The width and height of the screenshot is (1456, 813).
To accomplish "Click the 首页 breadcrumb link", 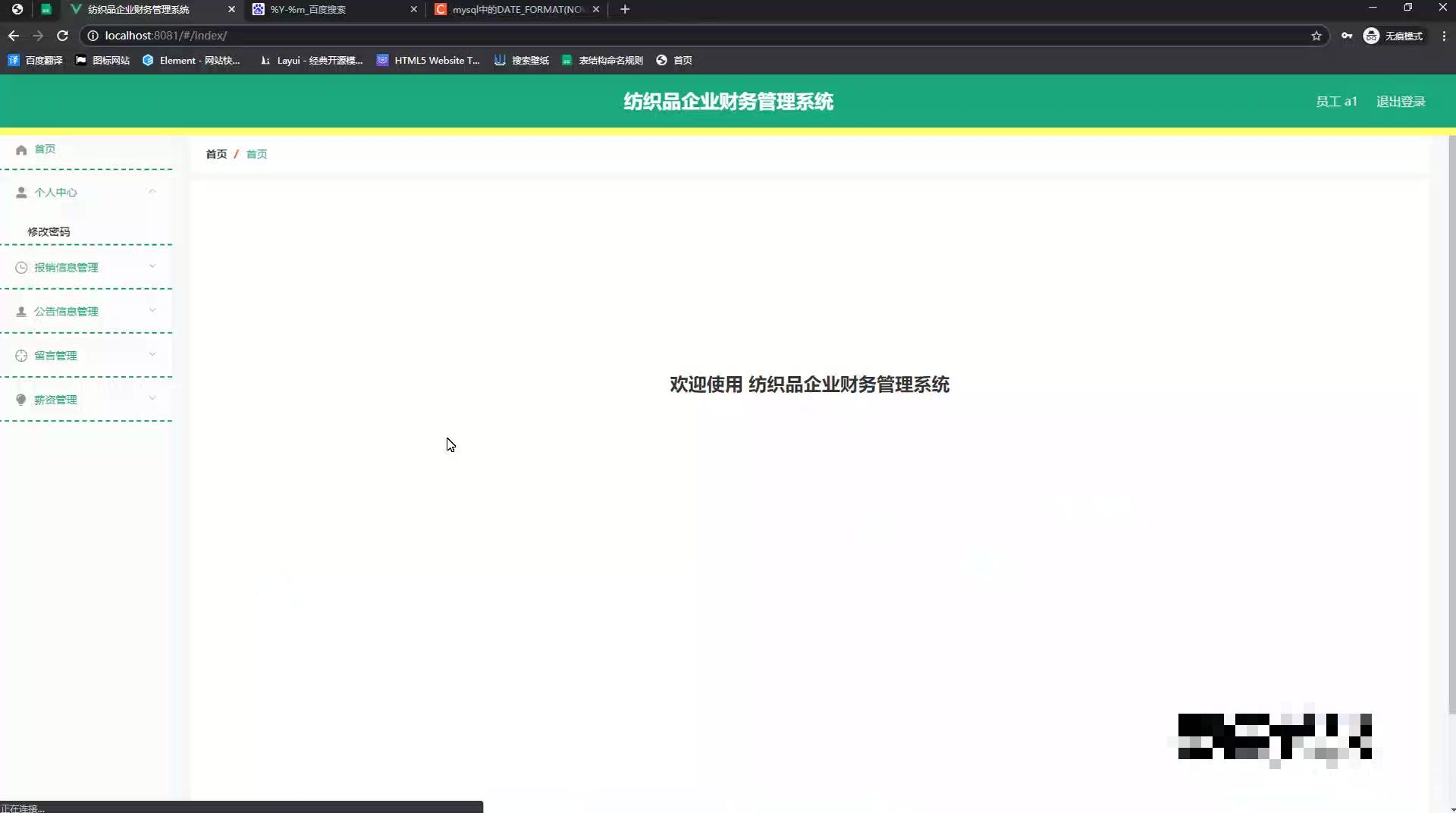I will (x=215, y=154).
